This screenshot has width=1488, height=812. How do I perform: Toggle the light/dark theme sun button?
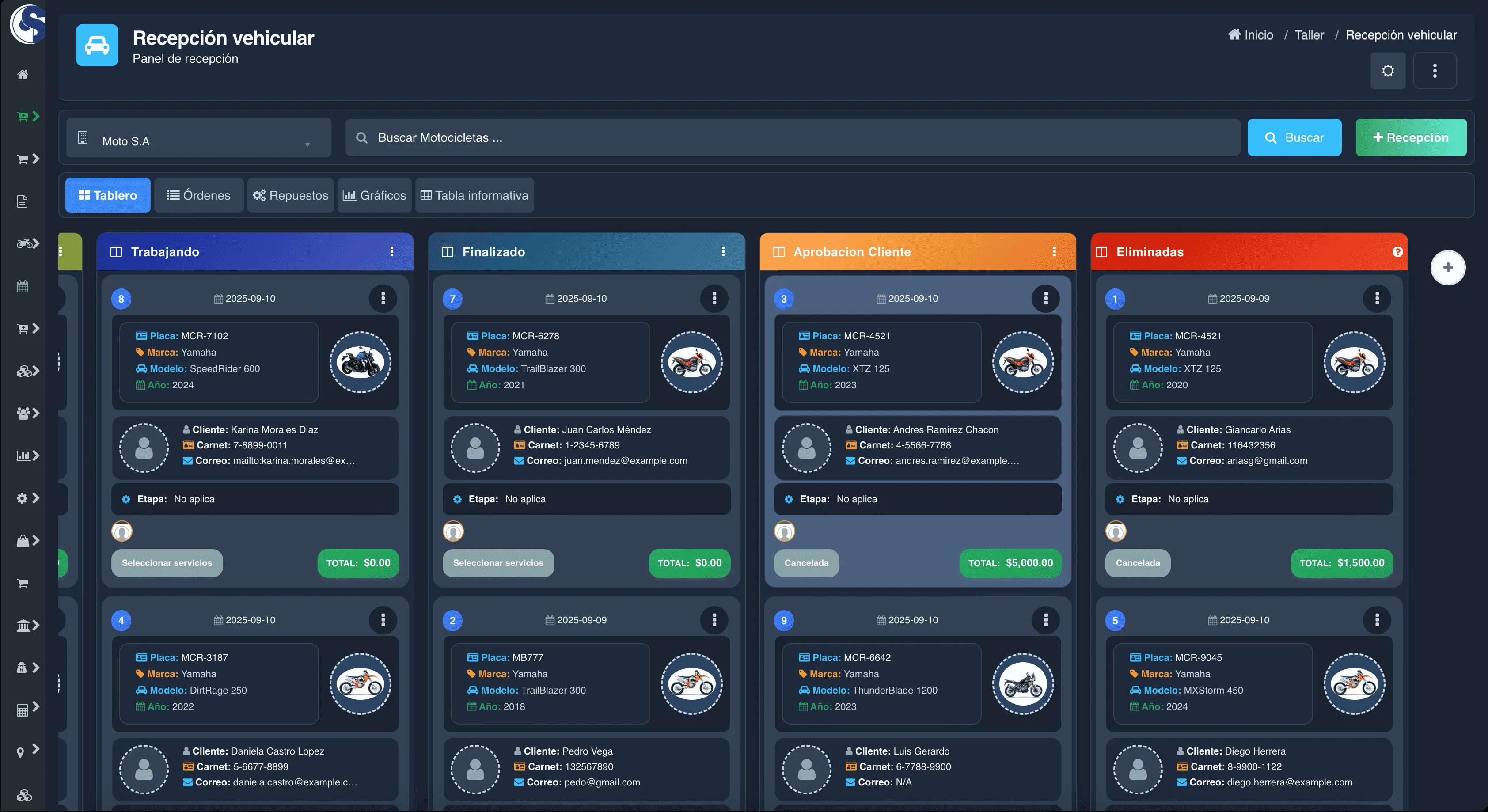(x=1388, y=71)
